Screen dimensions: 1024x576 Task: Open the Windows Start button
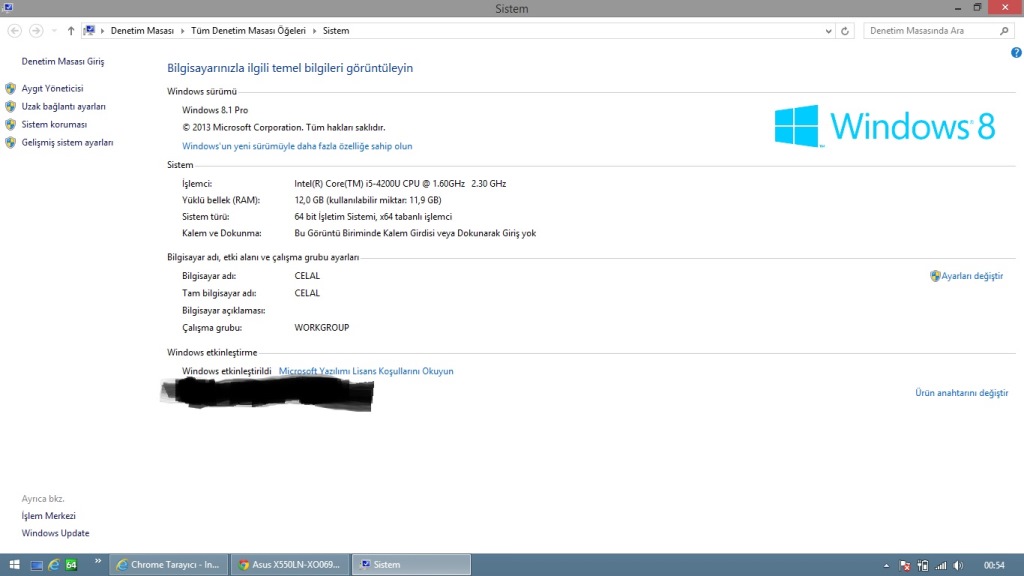coord(14,565)
